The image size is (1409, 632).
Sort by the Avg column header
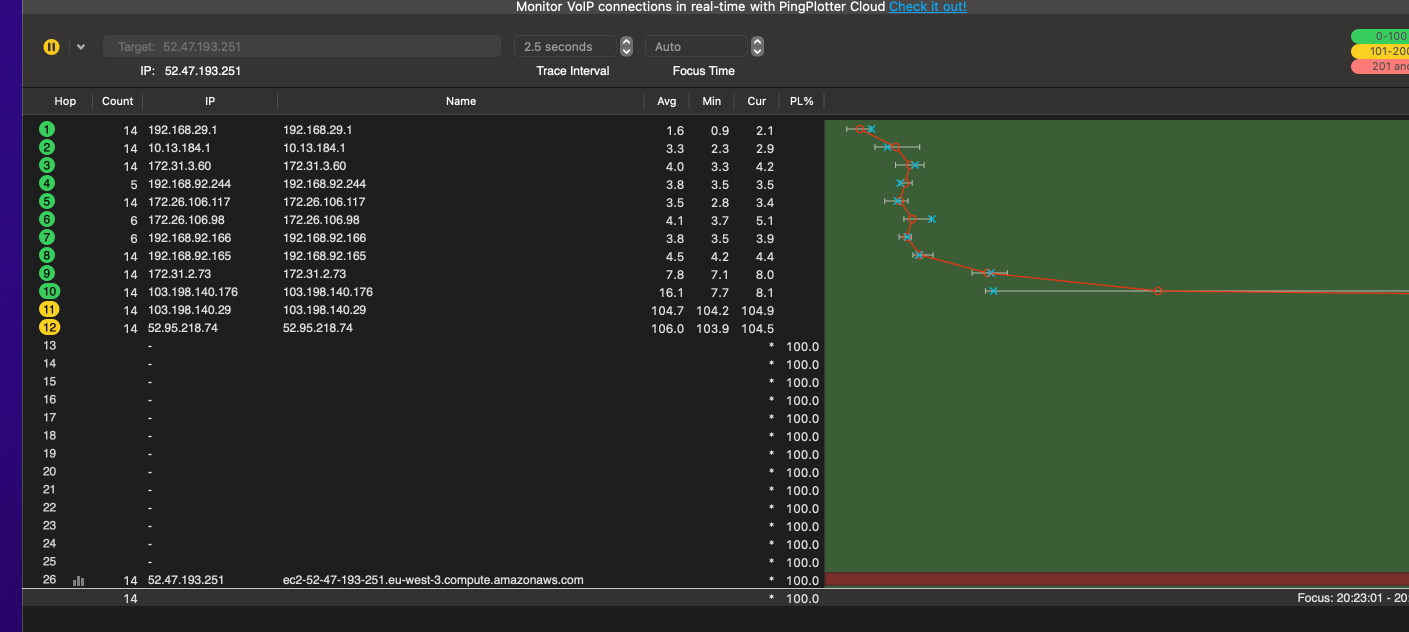tap(666, 101)
